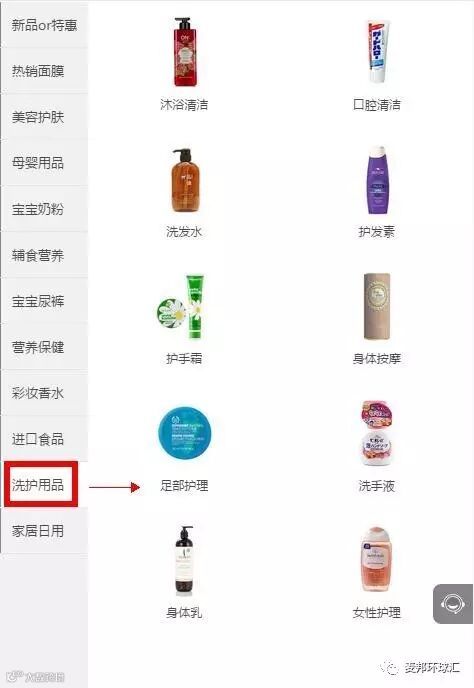This screenshot has width=474, height=688.
Task: Open the customer service headset icon
Action: [452, 604]
